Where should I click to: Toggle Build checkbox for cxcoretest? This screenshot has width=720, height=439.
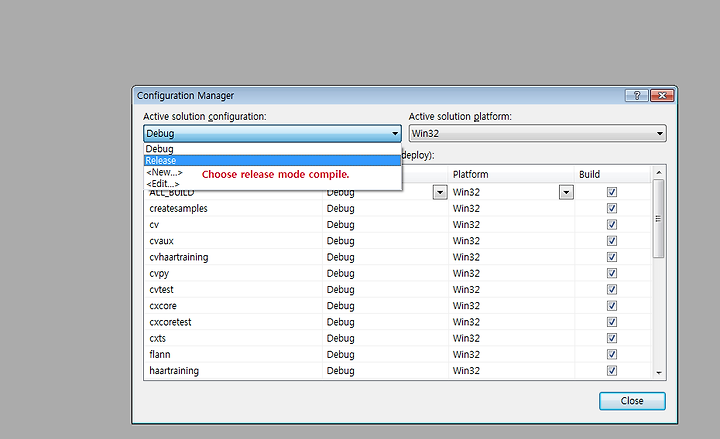[x=612, y=322]
